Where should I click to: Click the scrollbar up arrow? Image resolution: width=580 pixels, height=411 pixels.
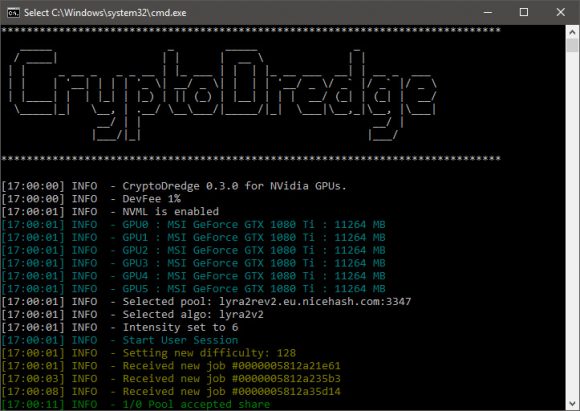pos(572,32)
